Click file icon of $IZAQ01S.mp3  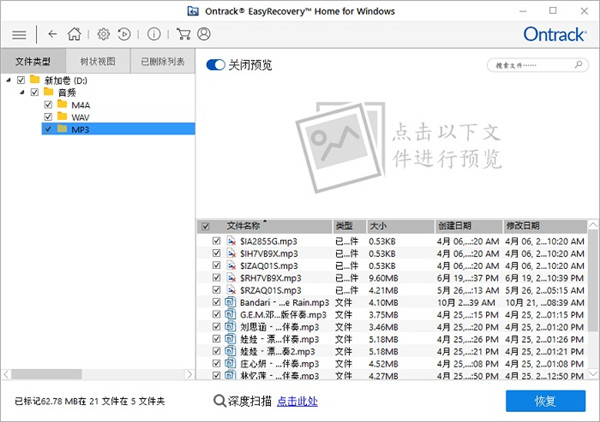pos(231,266)
